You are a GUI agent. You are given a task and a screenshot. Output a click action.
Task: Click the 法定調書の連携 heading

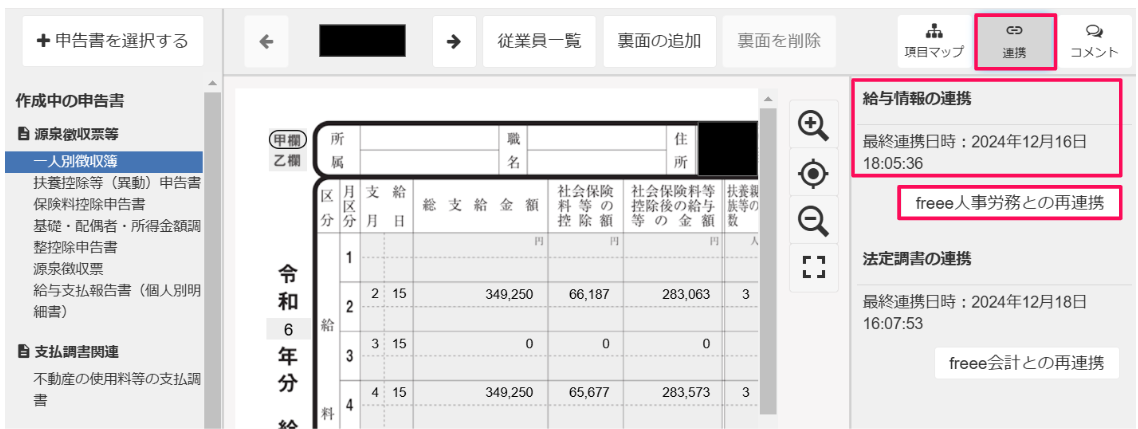[x=917, y=258]
